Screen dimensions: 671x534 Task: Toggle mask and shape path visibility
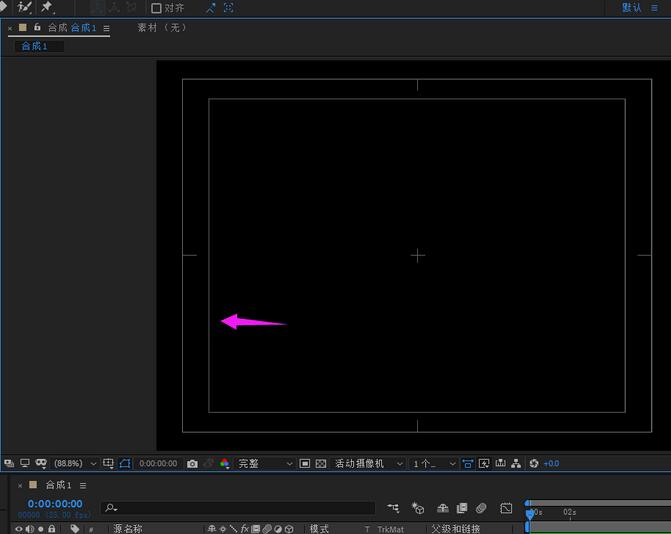[x=125, y=464]
